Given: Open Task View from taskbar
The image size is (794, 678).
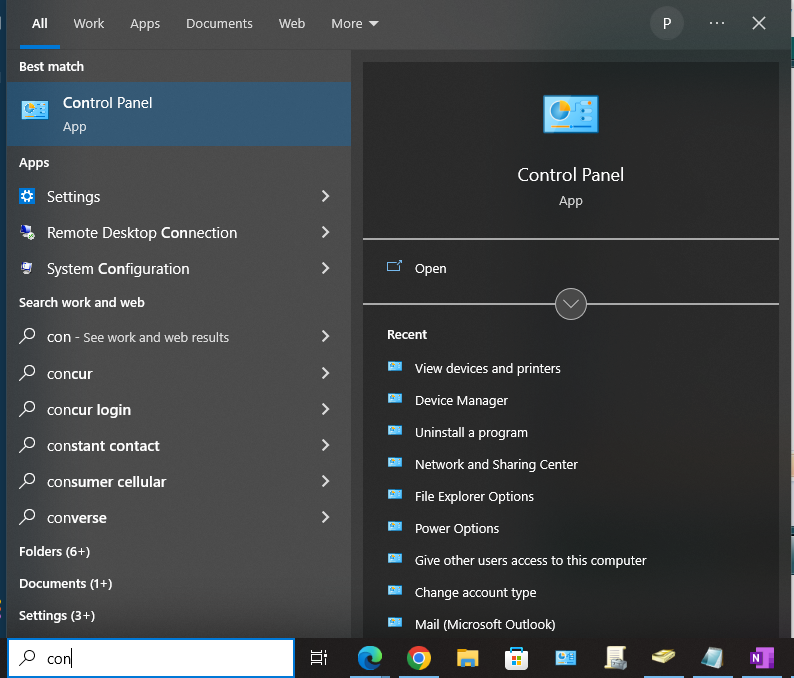Looking at the screenshot, I should click(x=319, y=658).
